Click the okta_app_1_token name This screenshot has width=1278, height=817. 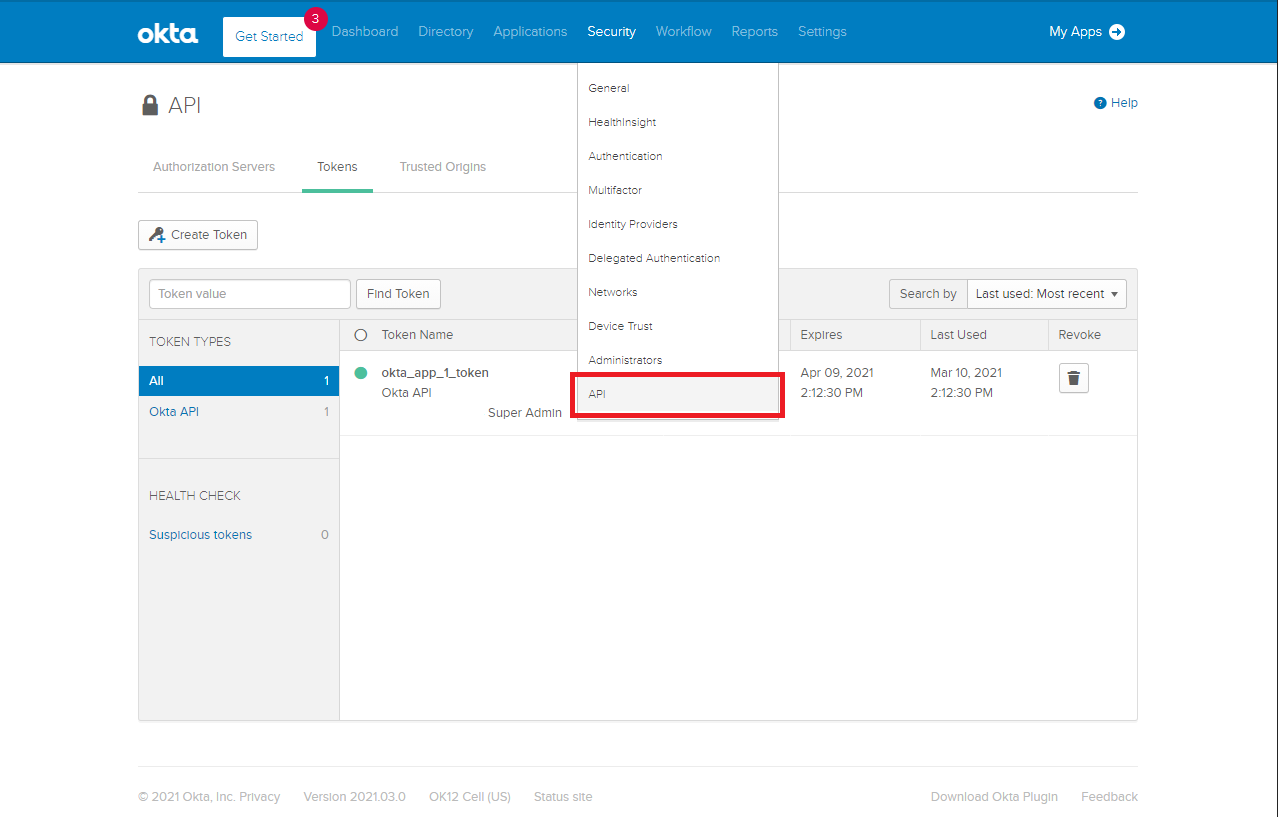[x=435, y=373]
